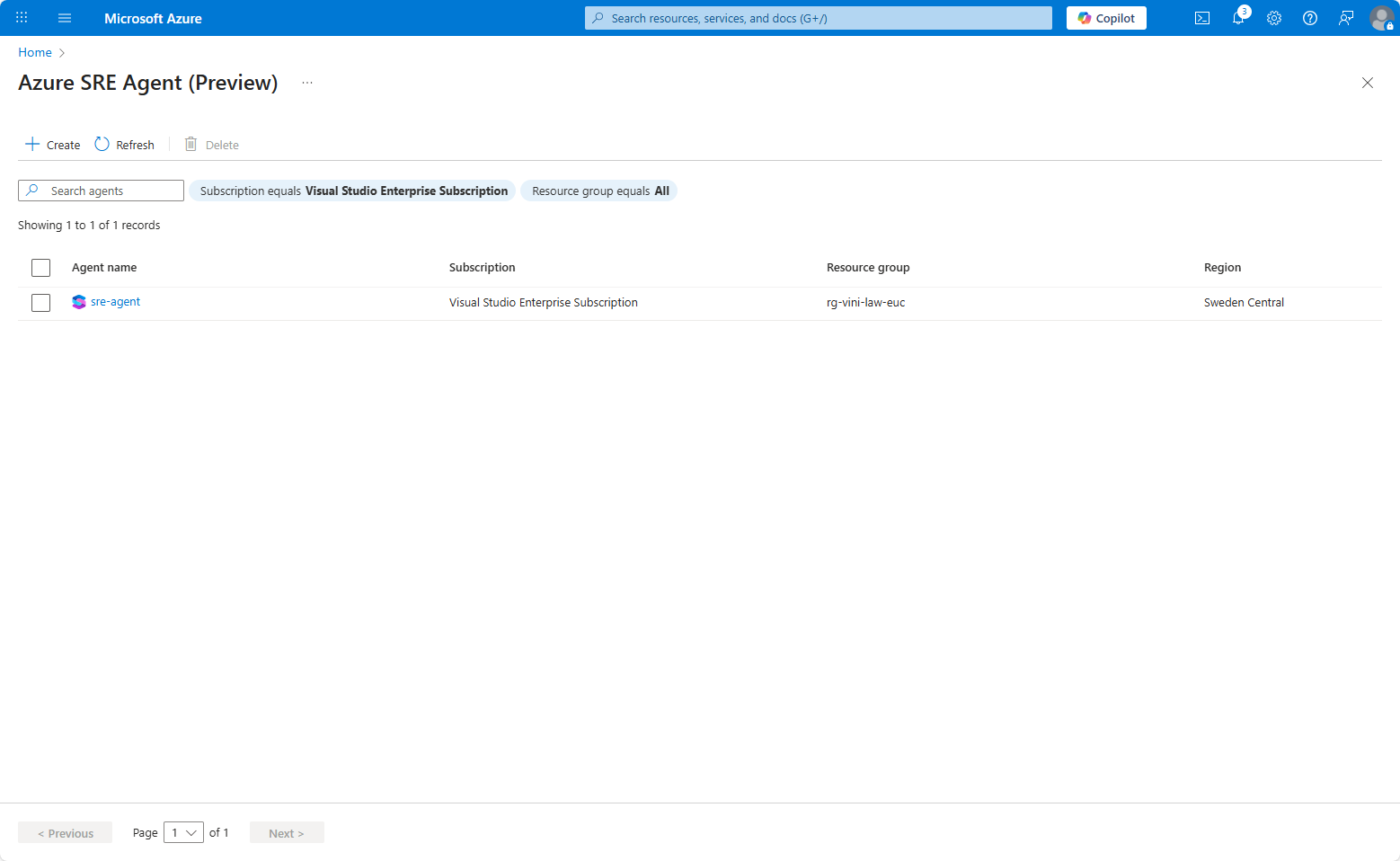Screen dimensions: 1400x861
Task: Open the Azure apps grid launcher
Action: (22, 18)
